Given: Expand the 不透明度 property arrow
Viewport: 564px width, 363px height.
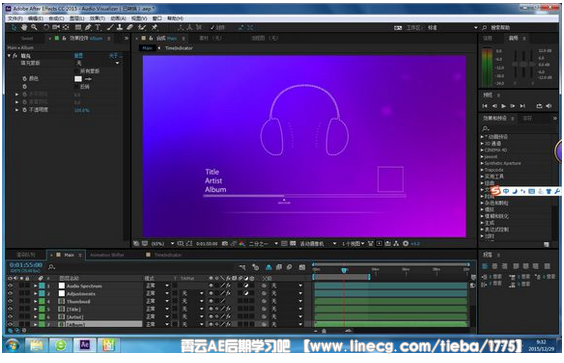Looking at the screenshot, I should (17, 110).
